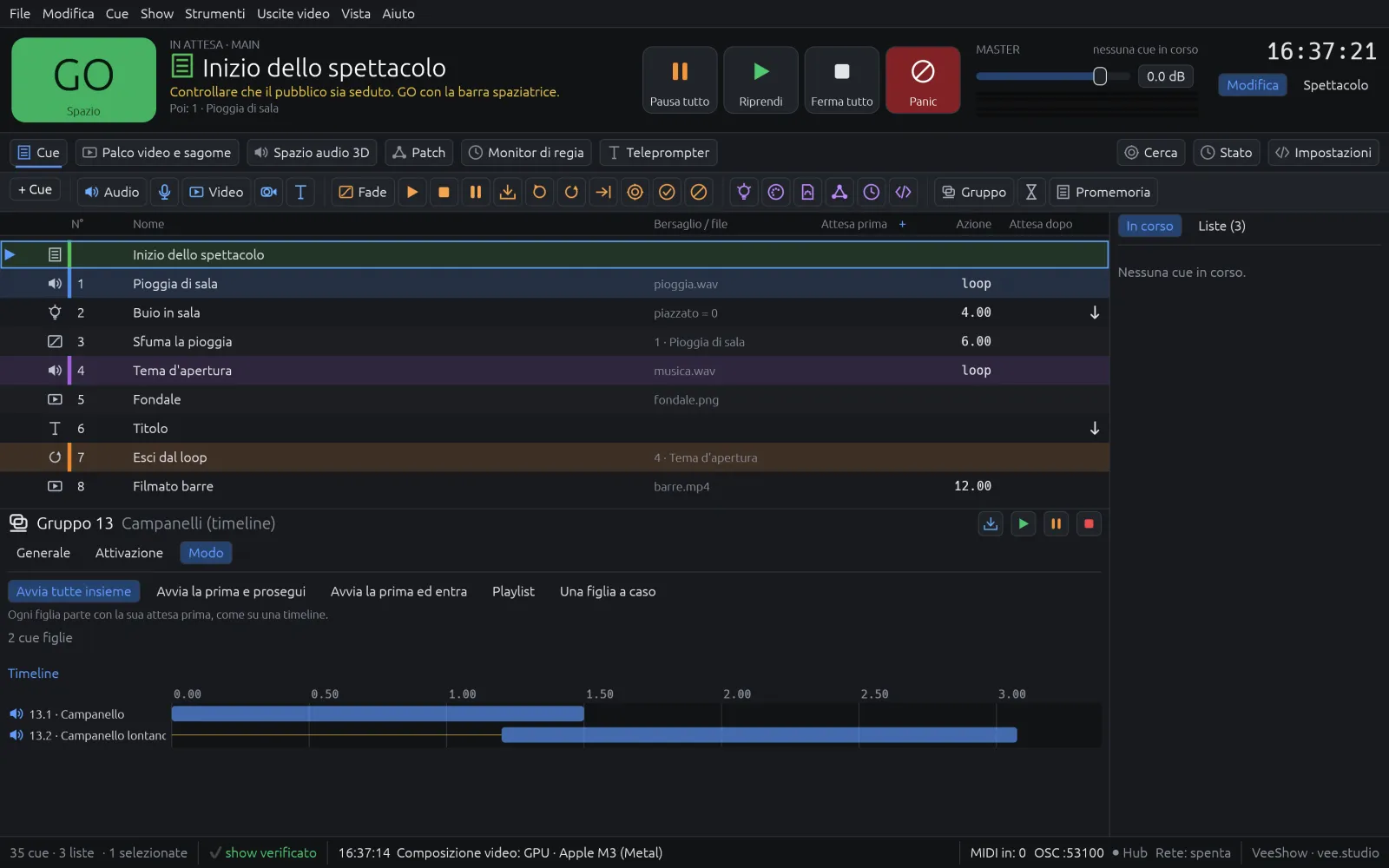Viewport: 1389px width, 868px height.
Task: Hit the red Panic button
Action: [x=923, y=80]
